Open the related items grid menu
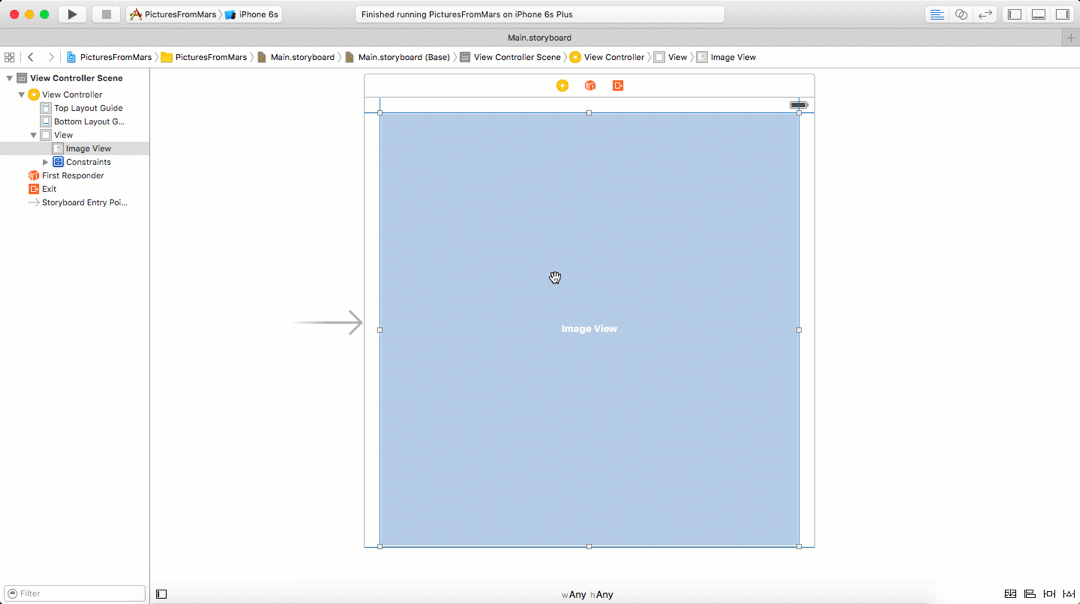1080x604 pixels. [x=10, y=57]
